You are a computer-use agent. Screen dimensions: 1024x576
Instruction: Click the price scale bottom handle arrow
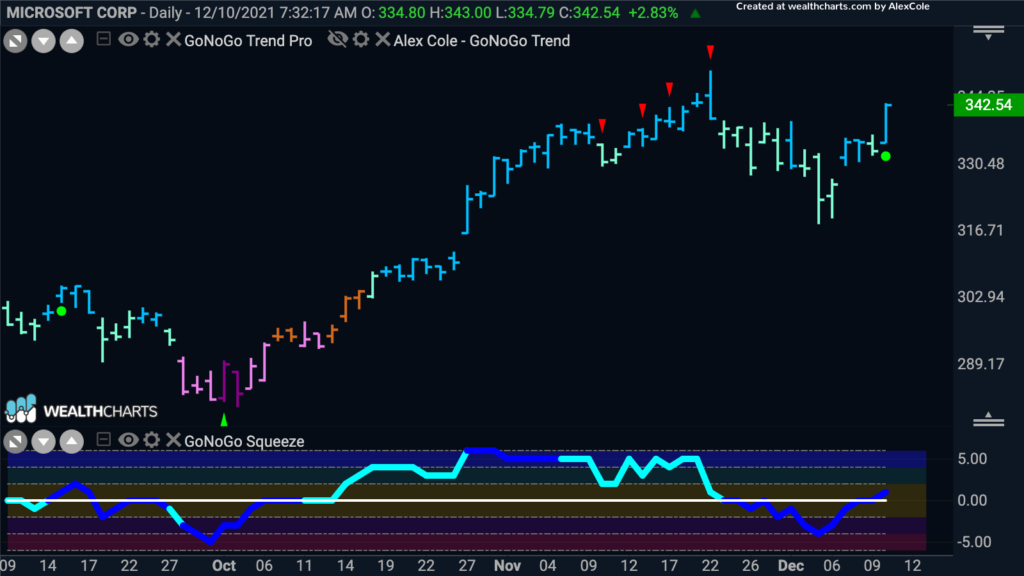click(x=989, y=419)
